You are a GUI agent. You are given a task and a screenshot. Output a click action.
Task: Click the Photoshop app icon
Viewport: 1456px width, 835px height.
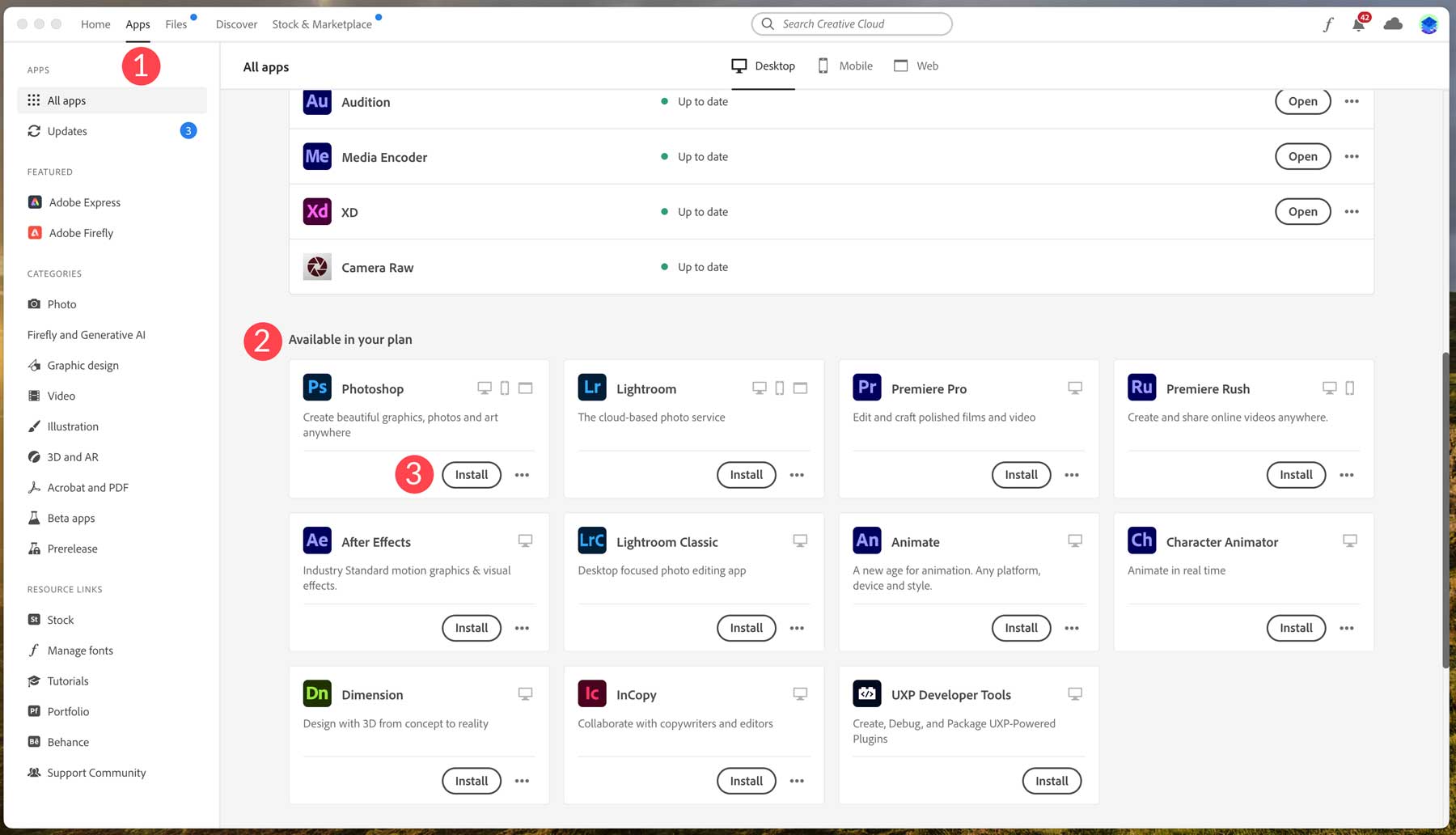pyautogui.click(x=317, y=388)
